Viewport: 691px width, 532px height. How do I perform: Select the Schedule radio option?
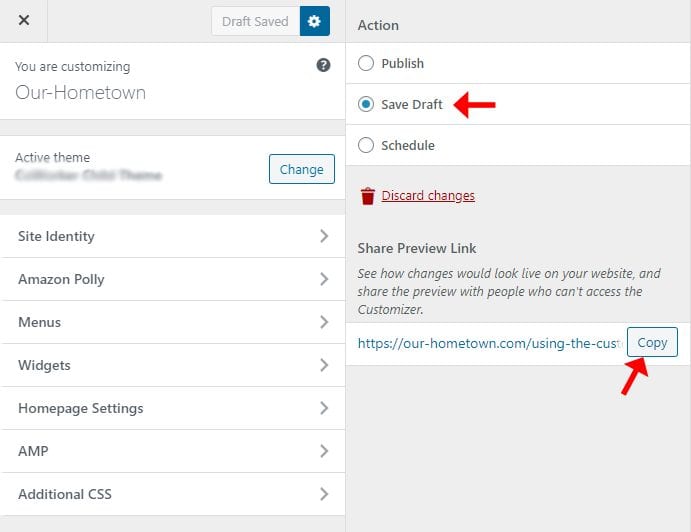(x=366, y=145)
